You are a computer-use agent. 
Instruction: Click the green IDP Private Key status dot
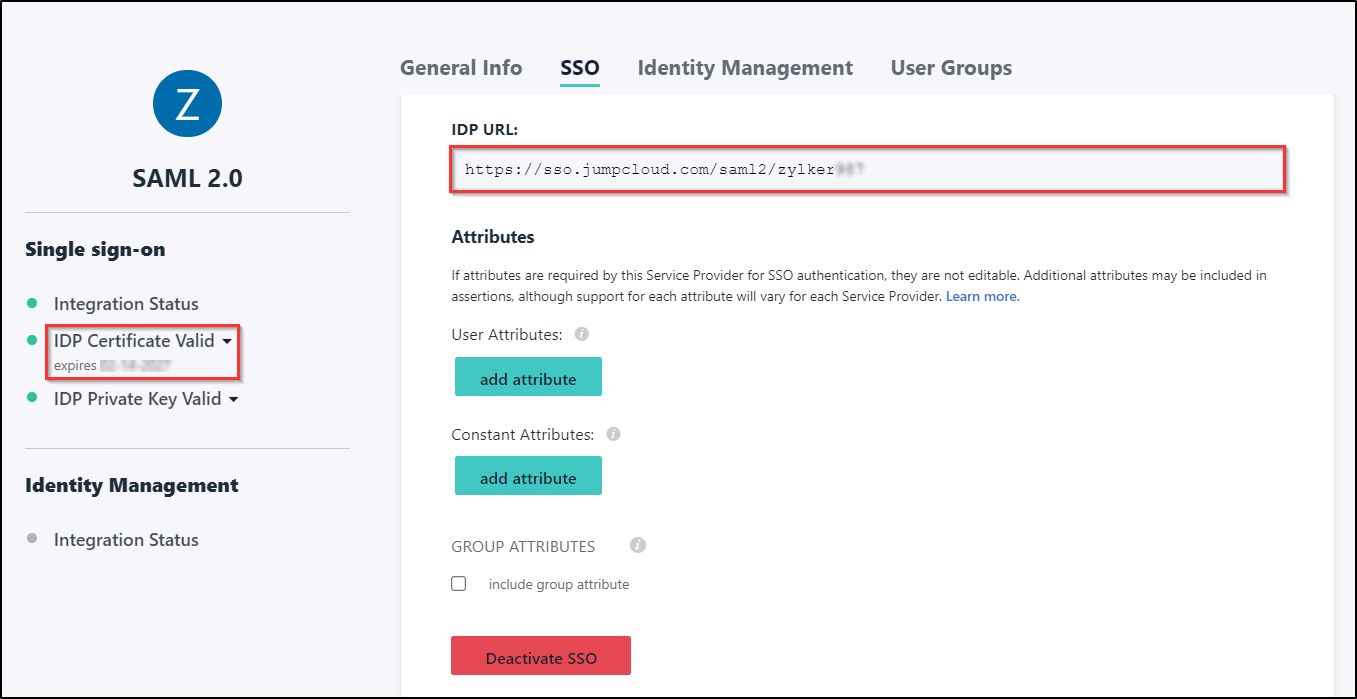32,398
